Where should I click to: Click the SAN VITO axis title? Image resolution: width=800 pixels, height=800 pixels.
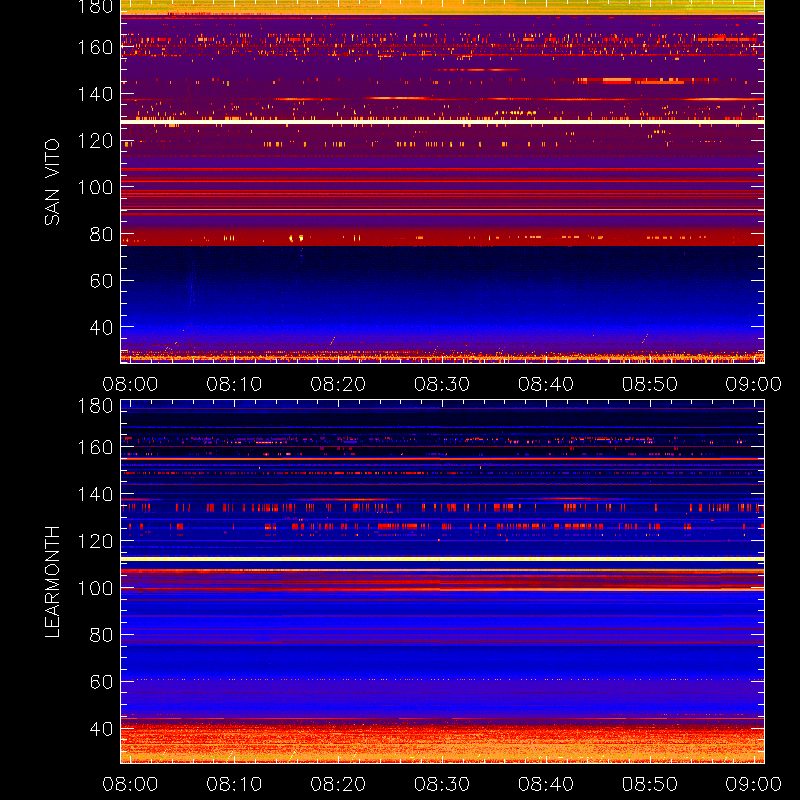[52, 182]
